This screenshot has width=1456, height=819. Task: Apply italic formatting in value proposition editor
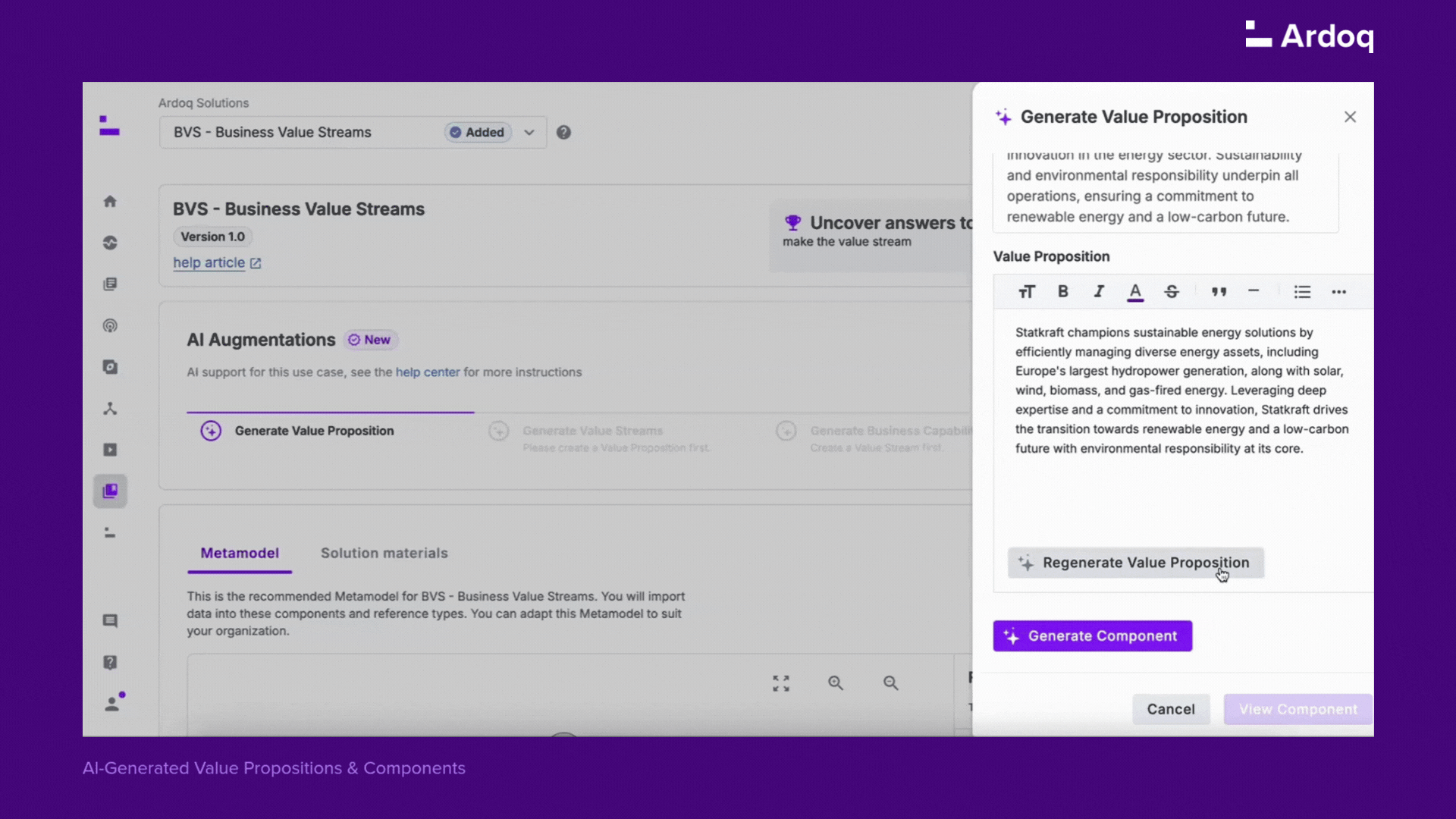1099,292
